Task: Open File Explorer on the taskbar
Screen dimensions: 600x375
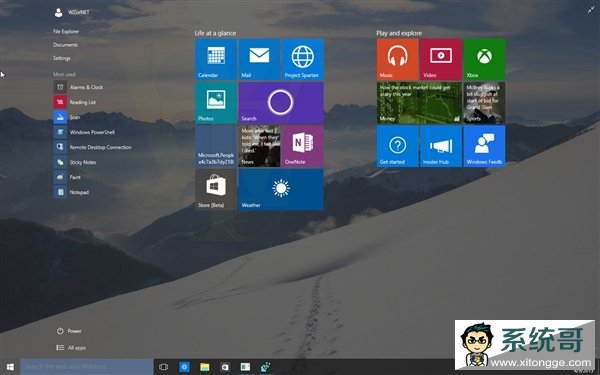Action: coord(205,367)
